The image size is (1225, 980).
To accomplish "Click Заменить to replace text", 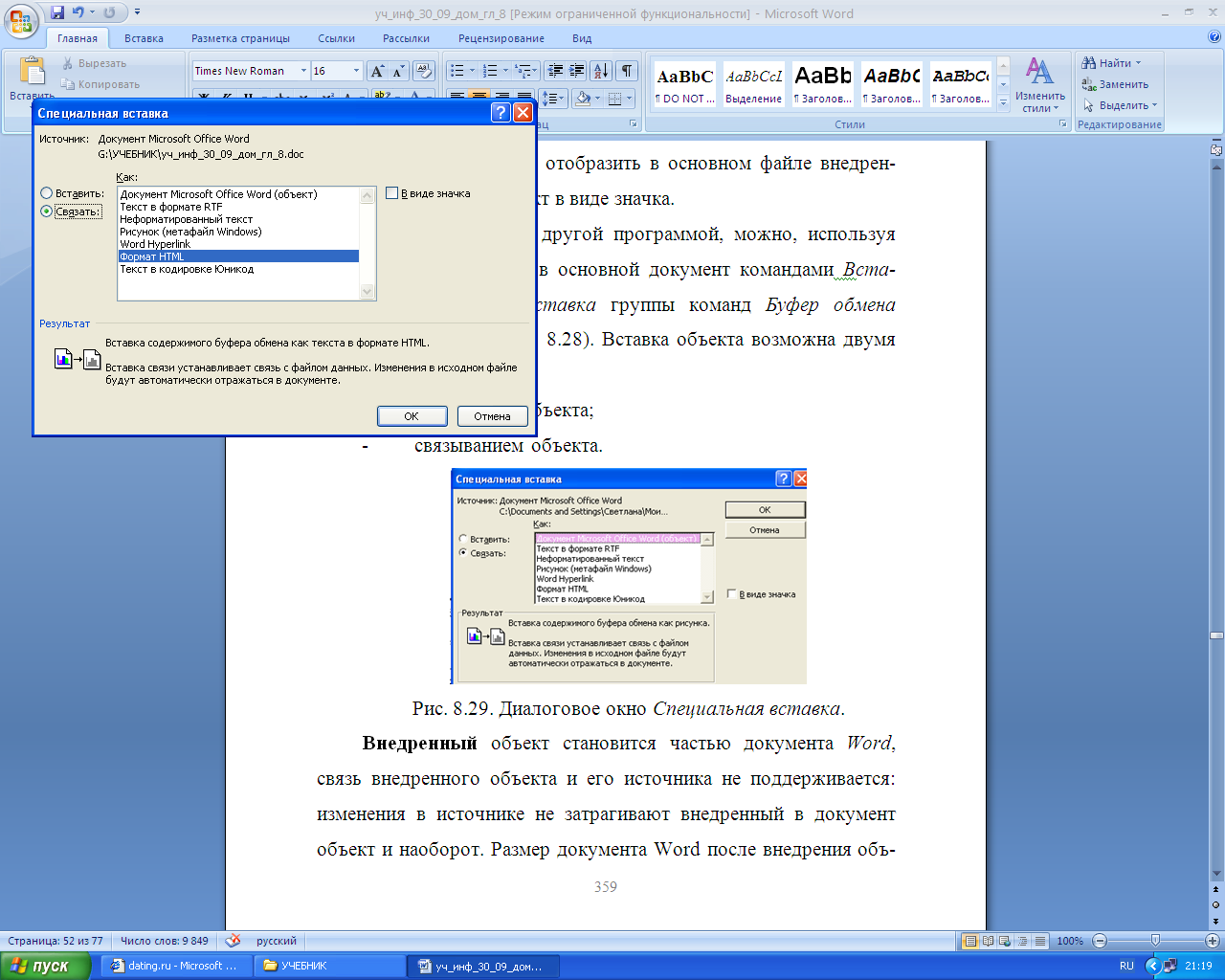I will (x=1116, y=84).
